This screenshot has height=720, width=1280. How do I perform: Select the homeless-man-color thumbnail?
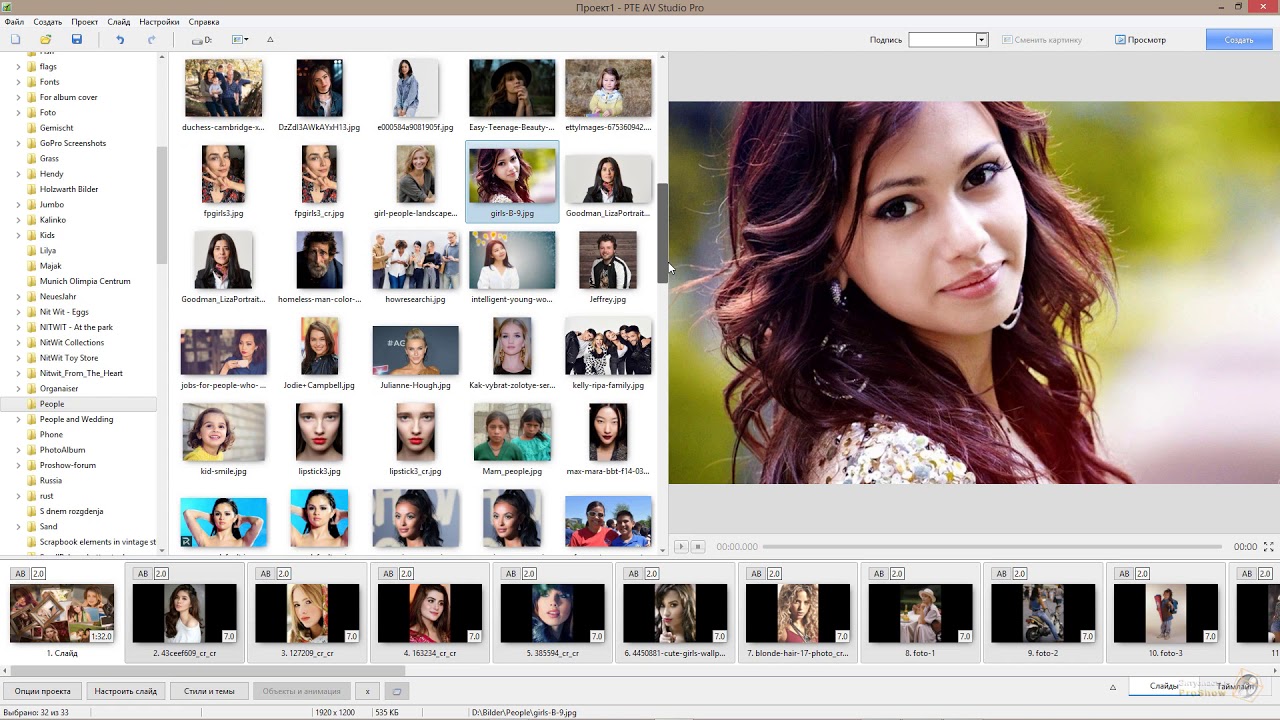tap(319, 267)
